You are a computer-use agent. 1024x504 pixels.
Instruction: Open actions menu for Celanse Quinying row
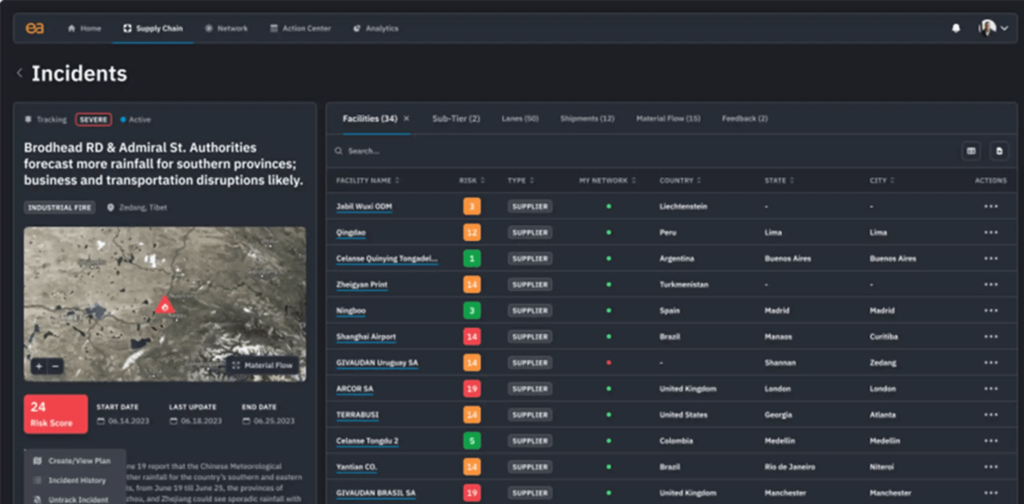point(991,259)
